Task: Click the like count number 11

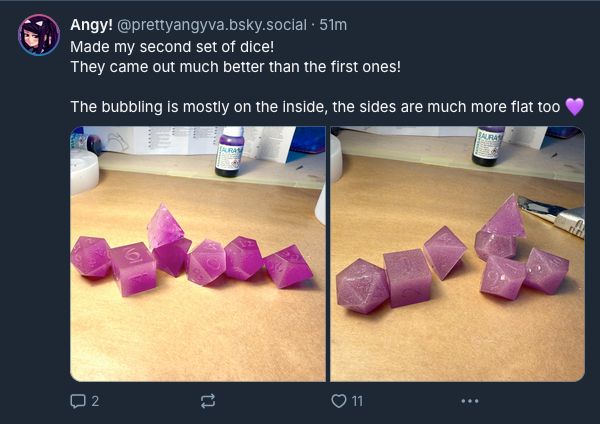Action: tap(357, 401)
